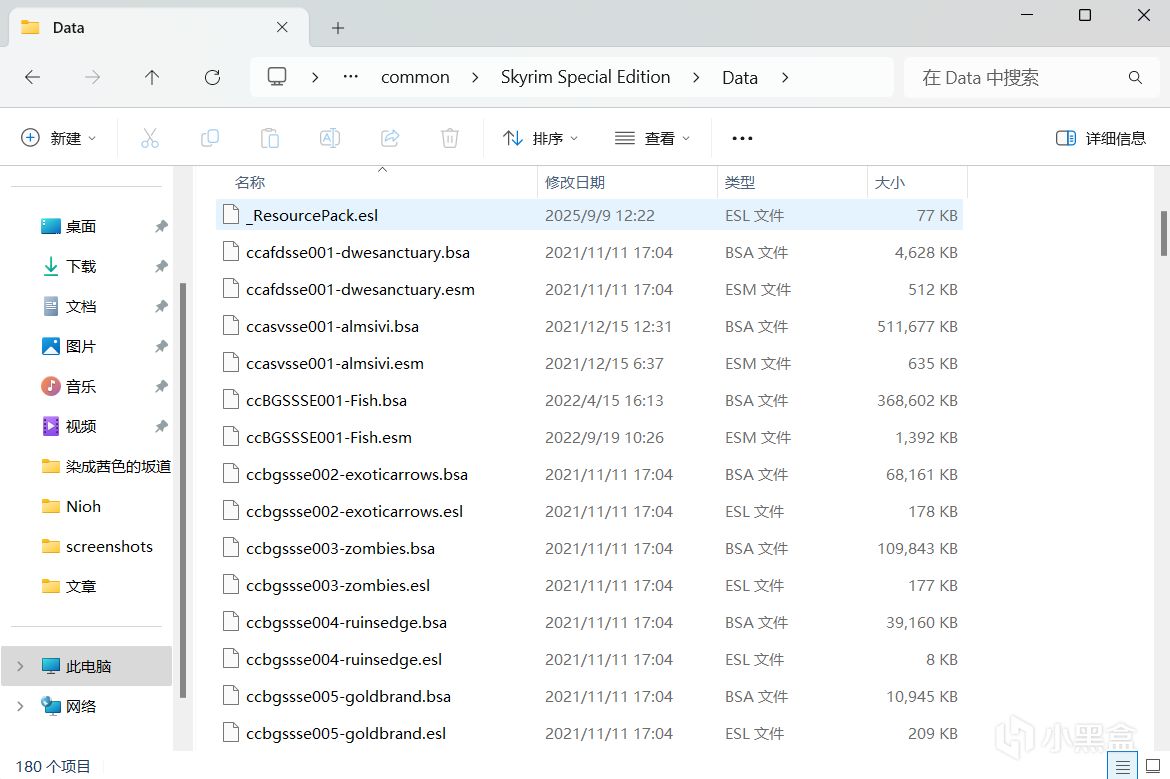The height and width of the screenshot is (779, 1170).
Task: Select the _ResourcePack.esl file
Action: click(589, 216)
